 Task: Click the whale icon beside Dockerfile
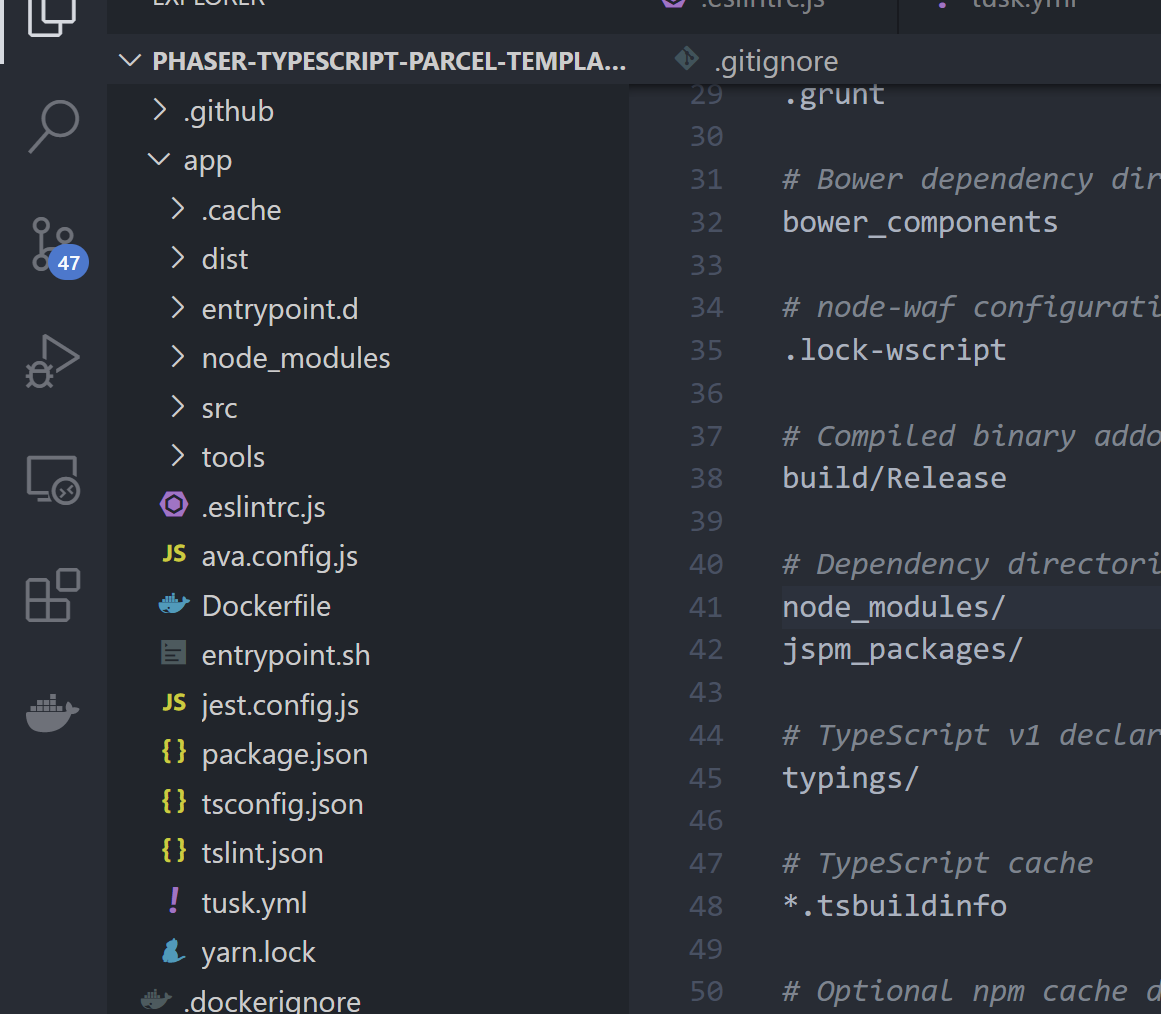pyautogui.click(x=174, y=604)
